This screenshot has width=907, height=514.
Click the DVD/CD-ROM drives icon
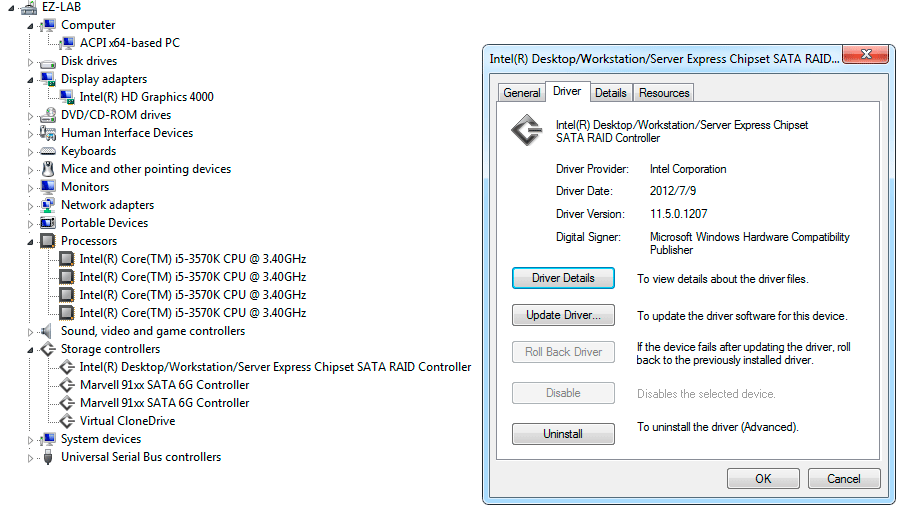(48, 115)
